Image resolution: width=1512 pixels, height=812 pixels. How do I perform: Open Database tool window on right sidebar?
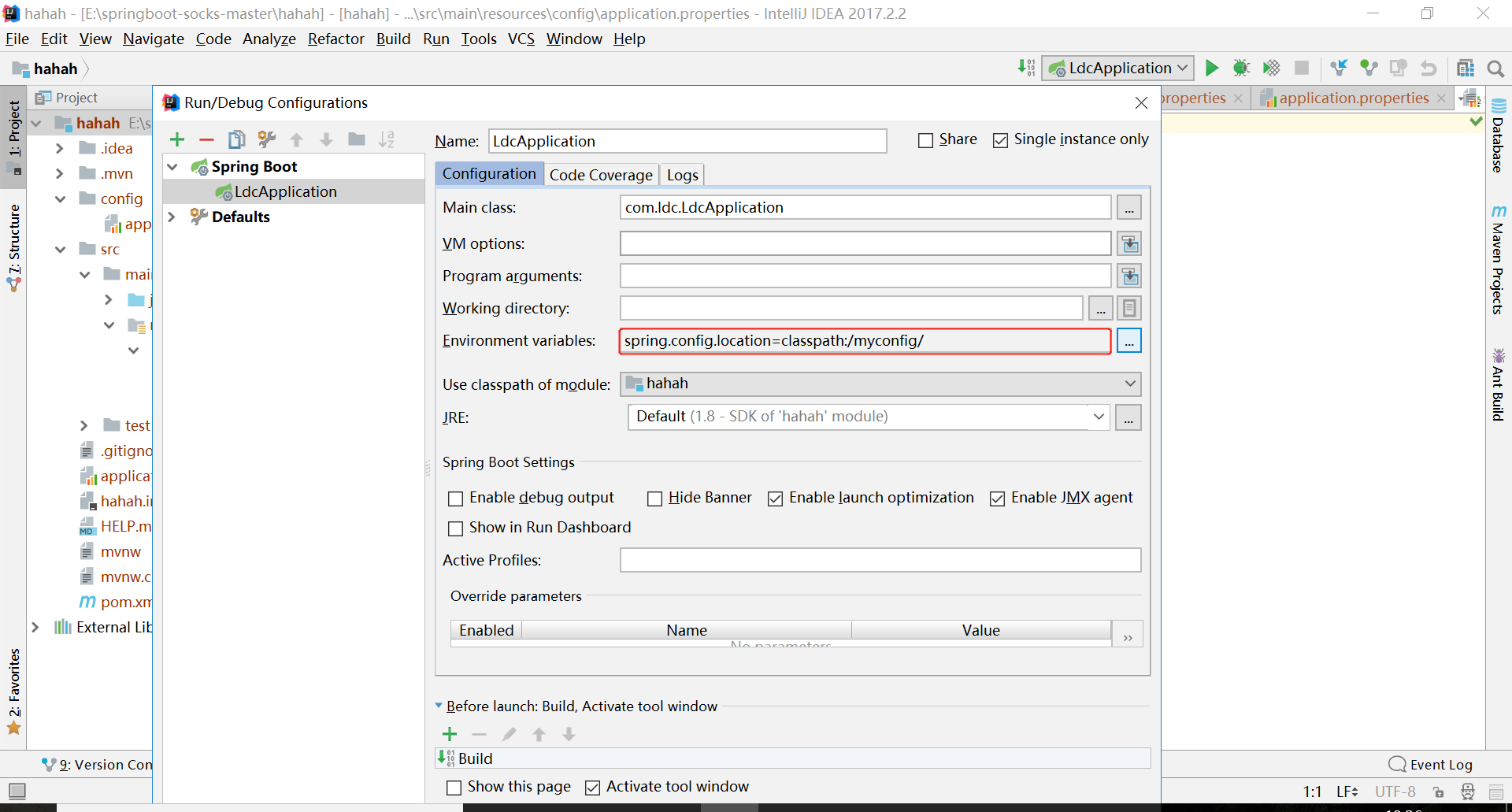coord(1498,135)
